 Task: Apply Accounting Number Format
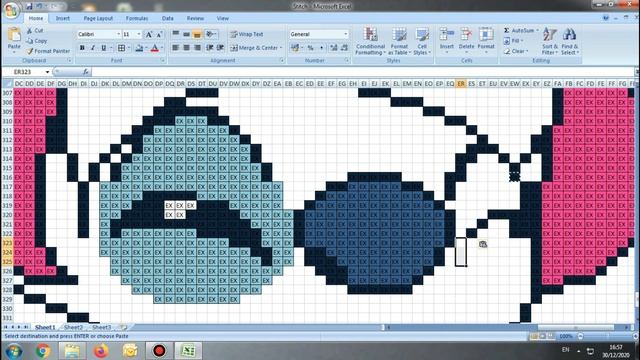[295, 48]
